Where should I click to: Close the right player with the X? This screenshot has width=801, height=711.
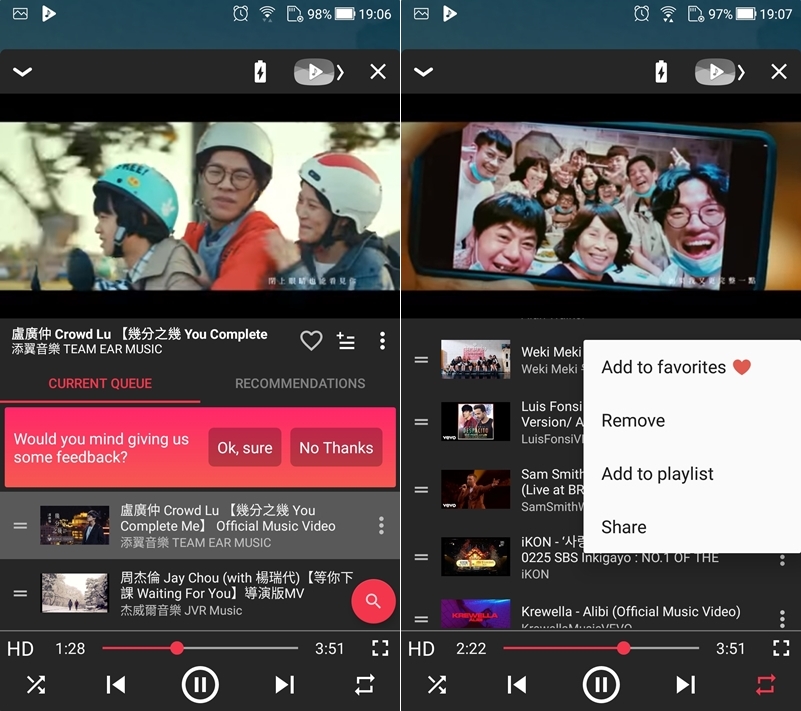779,72
